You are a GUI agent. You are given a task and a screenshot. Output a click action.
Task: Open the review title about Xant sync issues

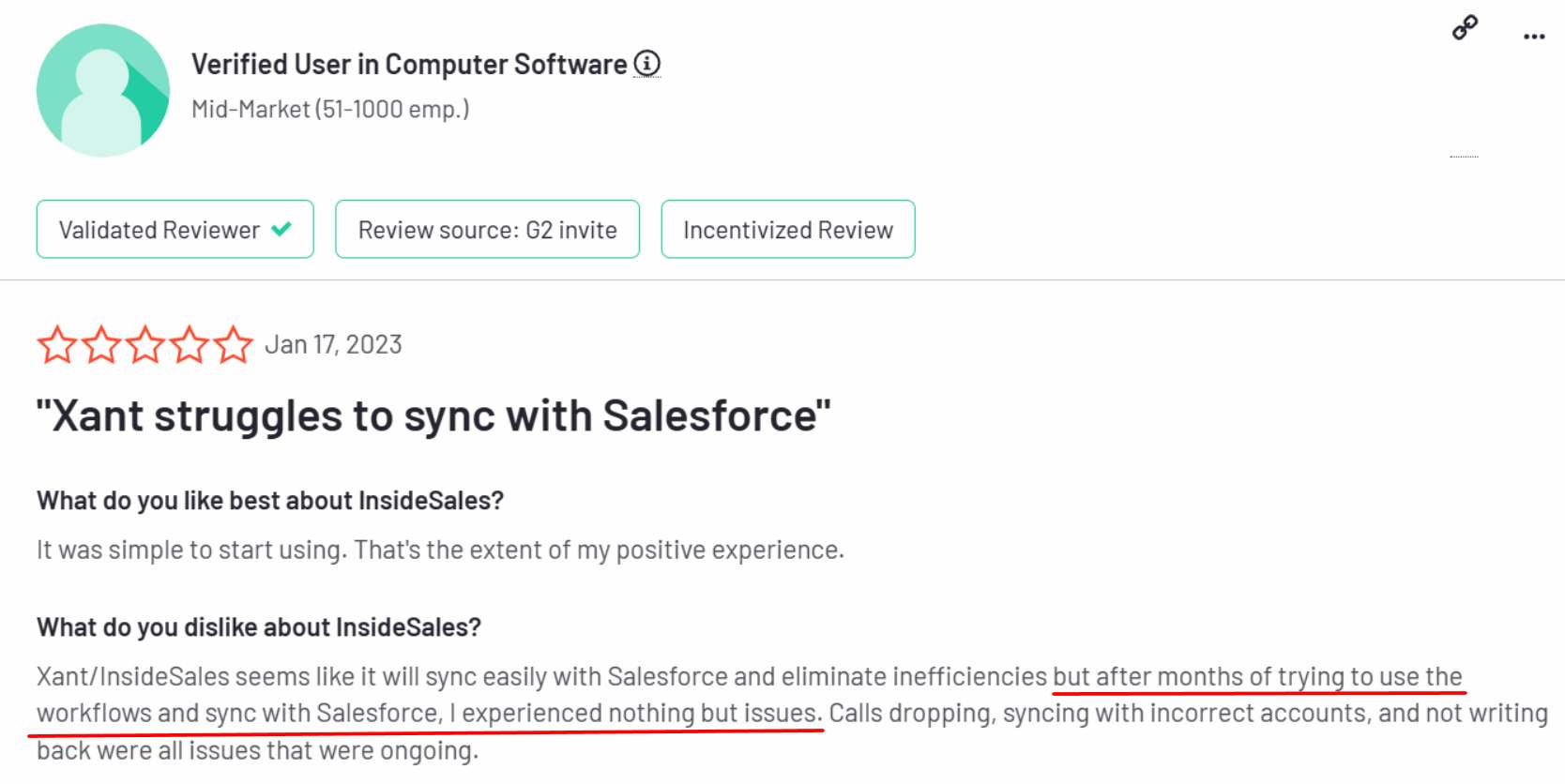pyautogui.click(x=433, y=415)
